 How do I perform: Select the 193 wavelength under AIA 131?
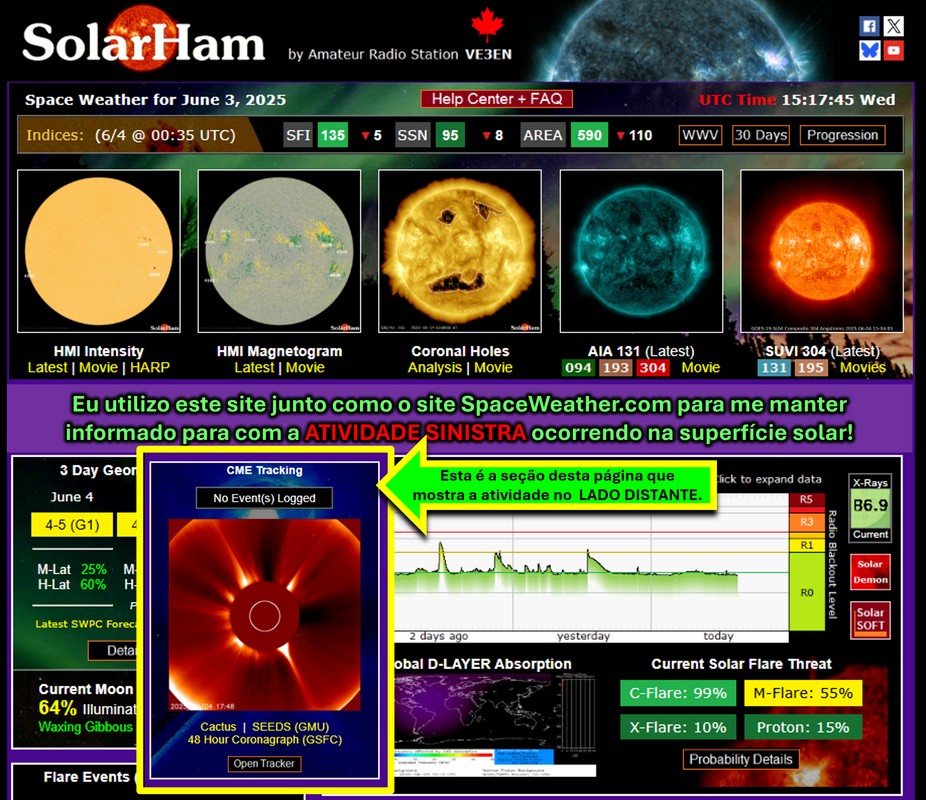pyautogui.click(x=615, y=368)
